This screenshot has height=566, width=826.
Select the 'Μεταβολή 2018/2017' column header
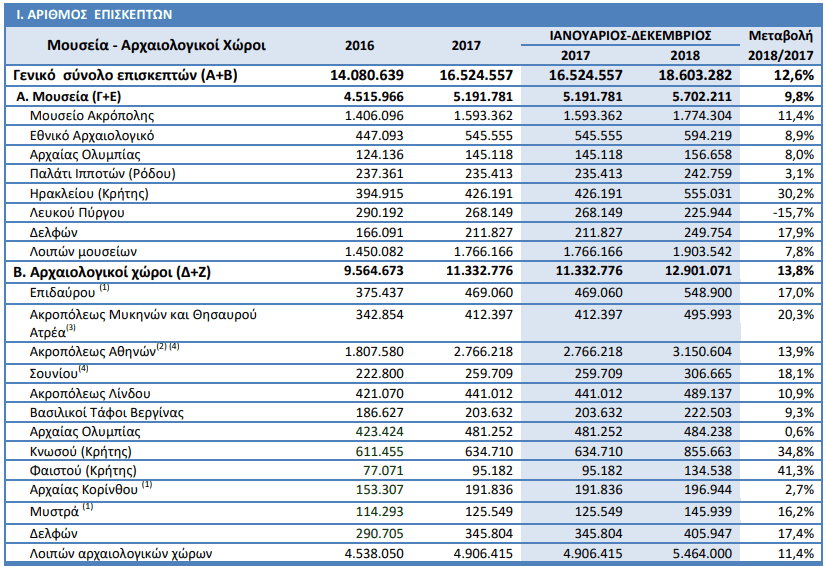click(x=781, y=45)
